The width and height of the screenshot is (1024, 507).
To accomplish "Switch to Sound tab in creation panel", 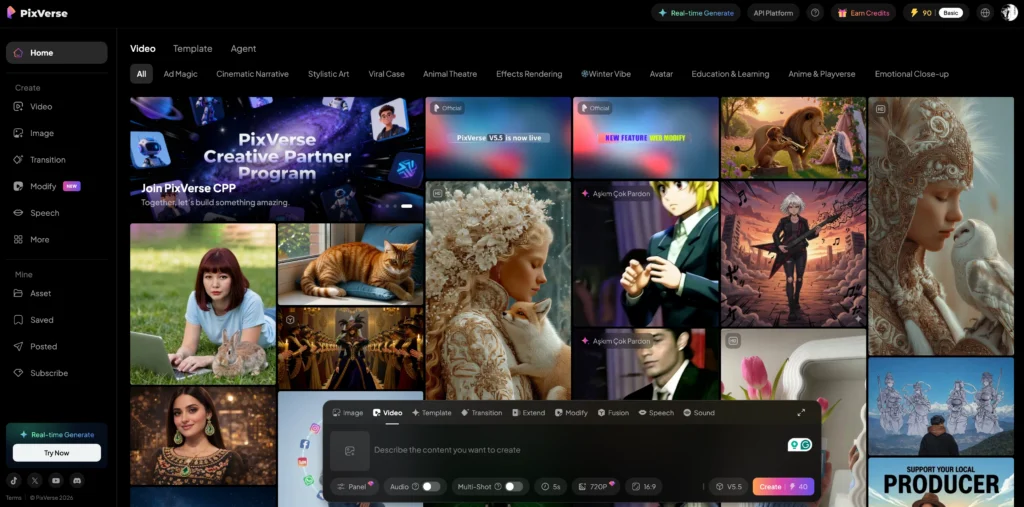I will 699,413.
